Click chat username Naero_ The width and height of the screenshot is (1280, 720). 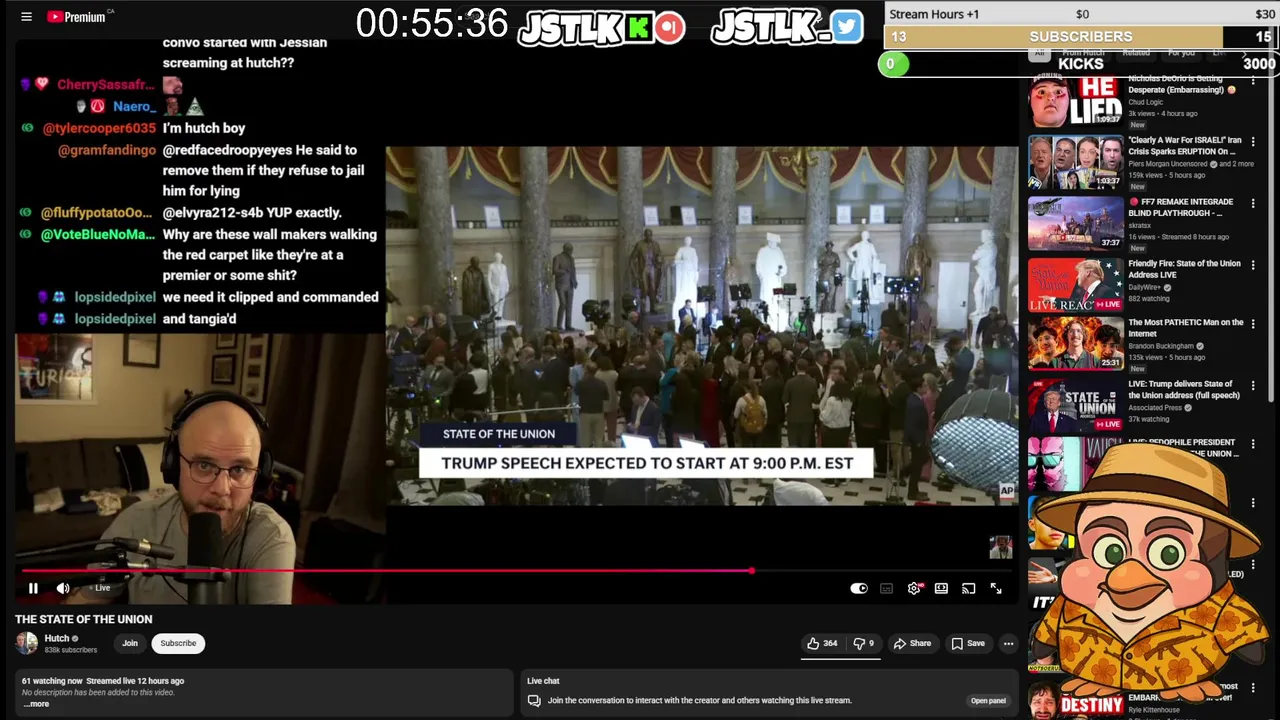tap(134, 106)
